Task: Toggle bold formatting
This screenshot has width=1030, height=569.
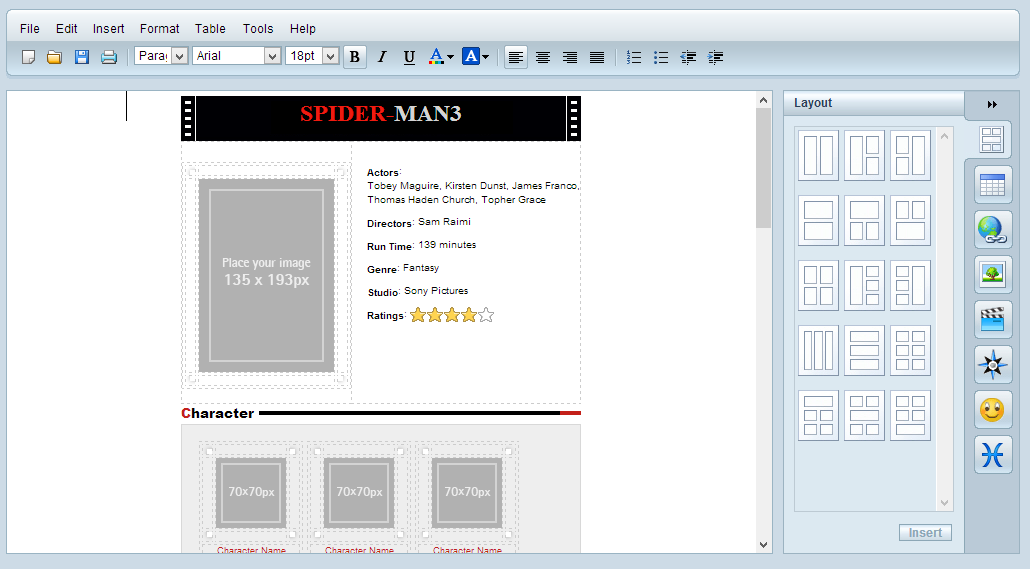Action: point(354,57)
